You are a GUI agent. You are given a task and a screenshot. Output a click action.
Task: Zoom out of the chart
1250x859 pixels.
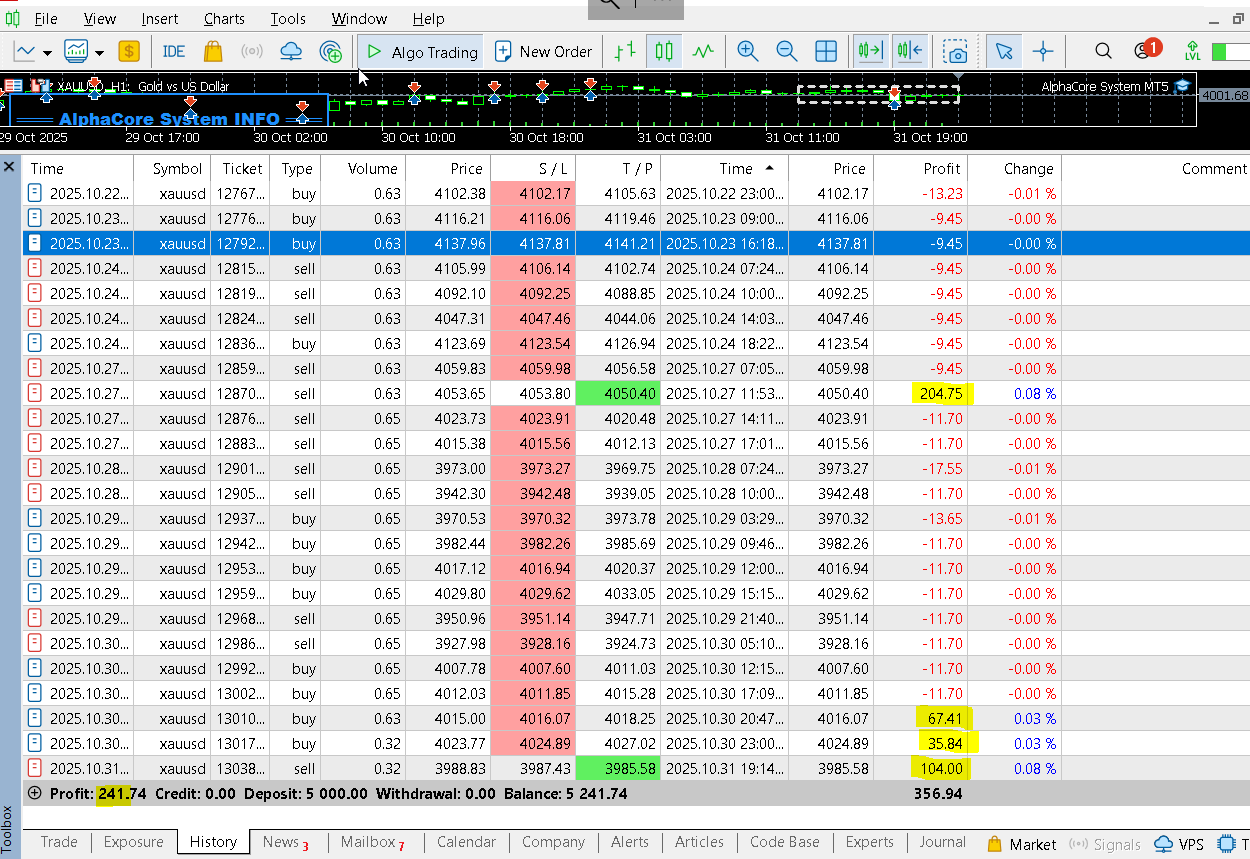tap(787, 52)
